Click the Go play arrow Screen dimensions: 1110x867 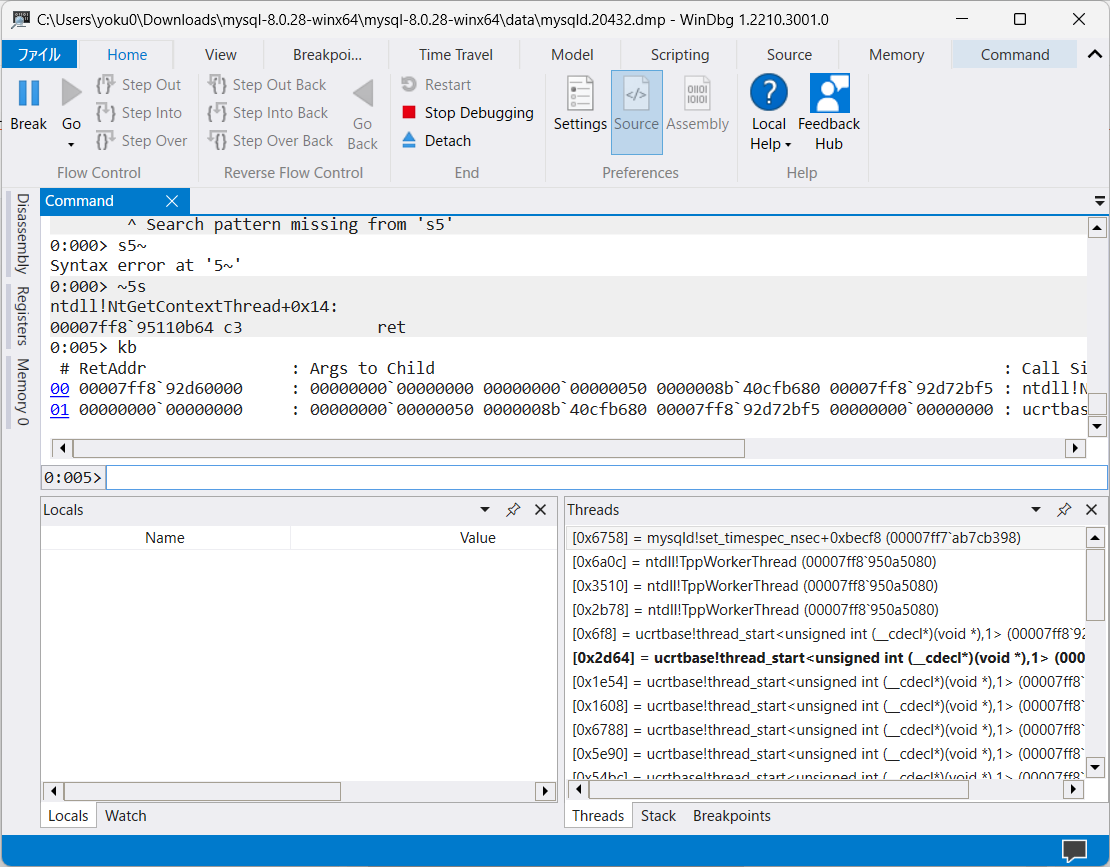[x=71, y=93]
